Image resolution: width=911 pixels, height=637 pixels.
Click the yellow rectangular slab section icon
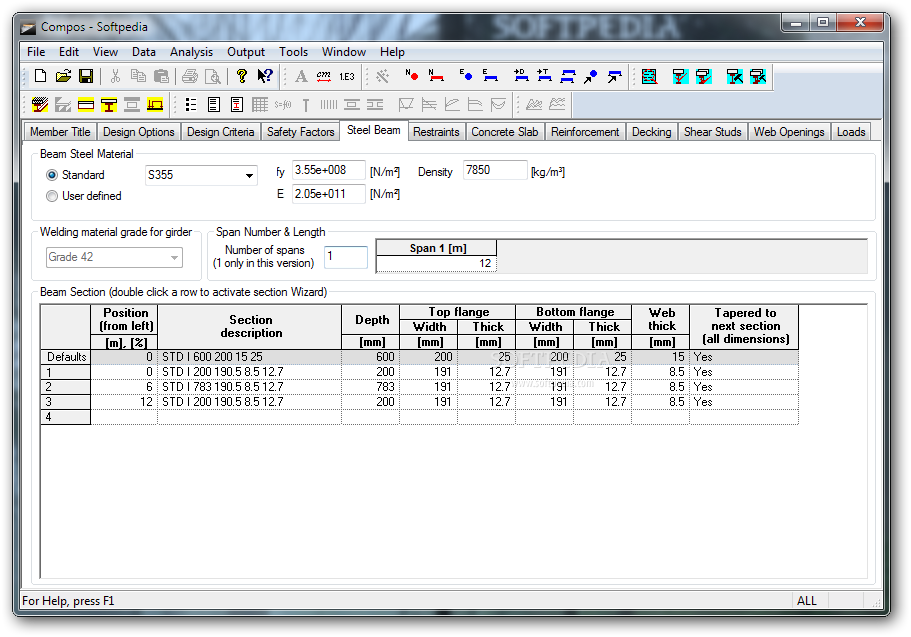(86, 105)
